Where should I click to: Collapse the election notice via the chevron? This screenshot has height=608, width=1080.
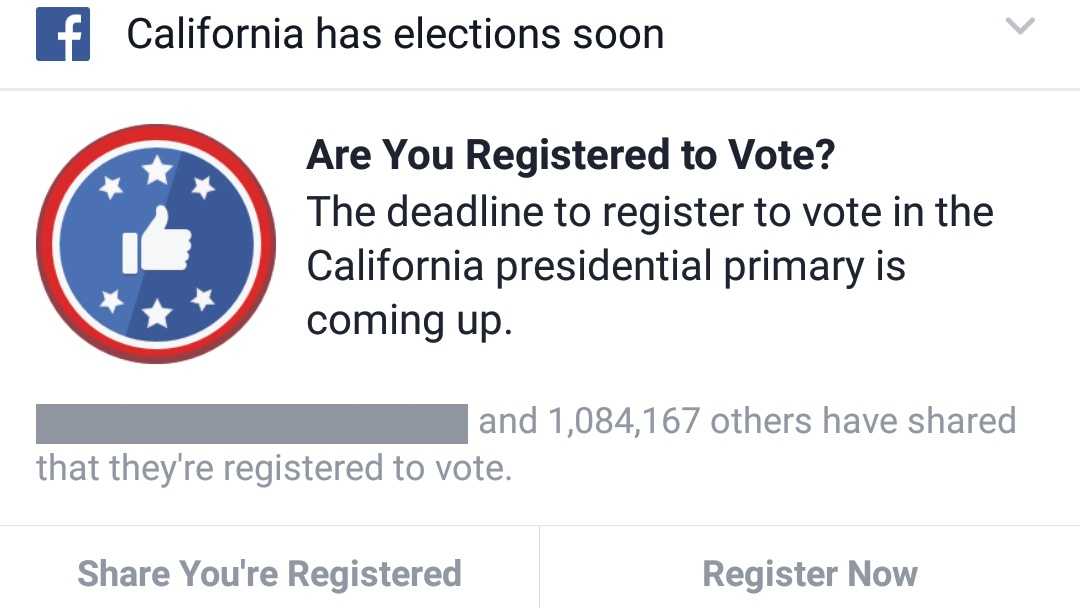(x=1021, y=27)
